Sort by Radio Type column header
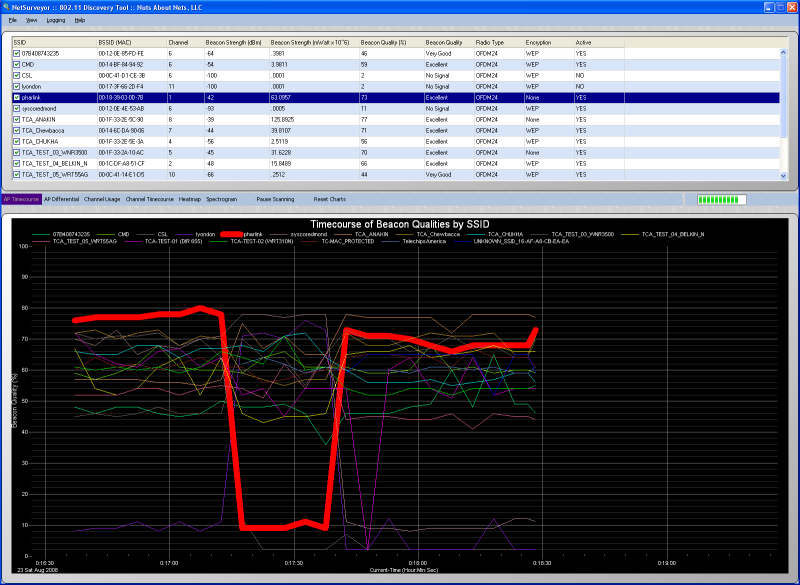The width and height of the screenshot is (800, 585). pyautogui.click(x=498, y=42)
